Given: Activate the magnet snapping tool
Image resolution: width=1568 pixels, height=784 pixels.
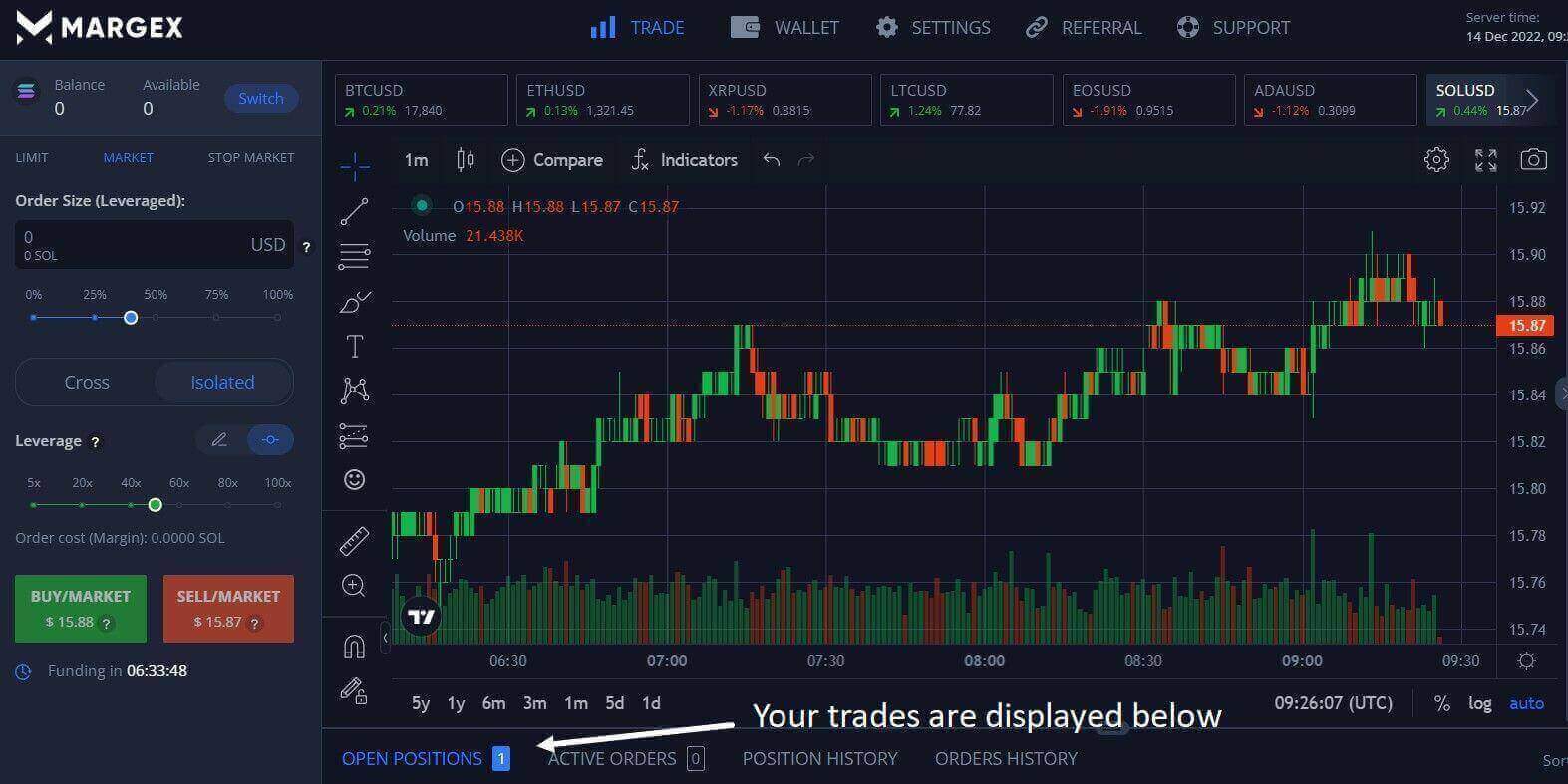Looking at the screenshot, I should coord(354,647).
